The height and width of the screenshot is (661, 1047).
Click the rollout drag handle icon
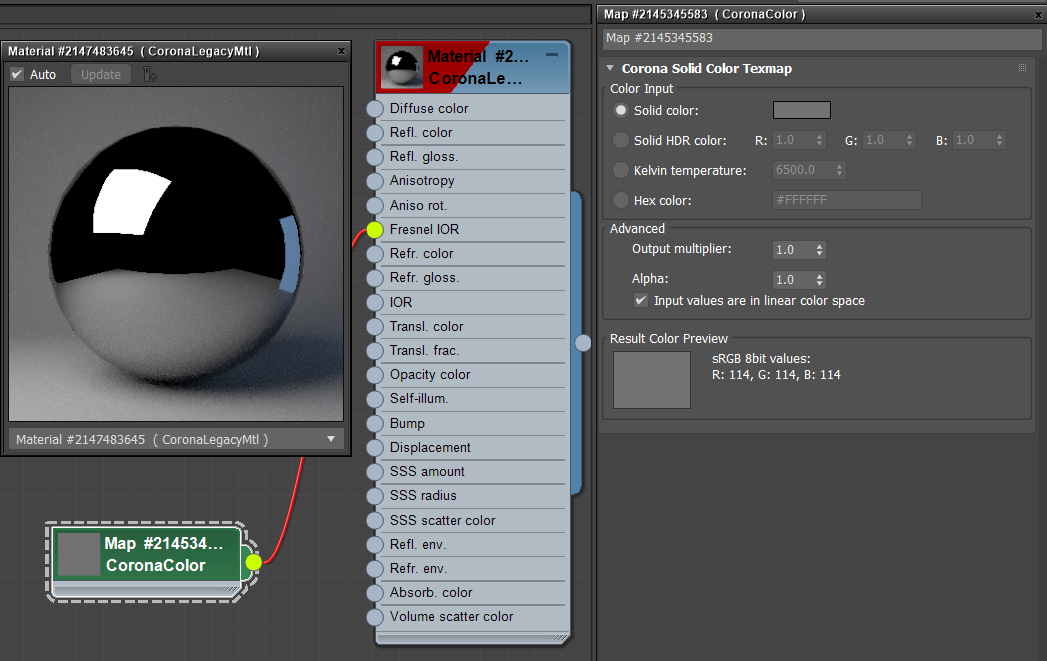click(x=1022, y=67)
